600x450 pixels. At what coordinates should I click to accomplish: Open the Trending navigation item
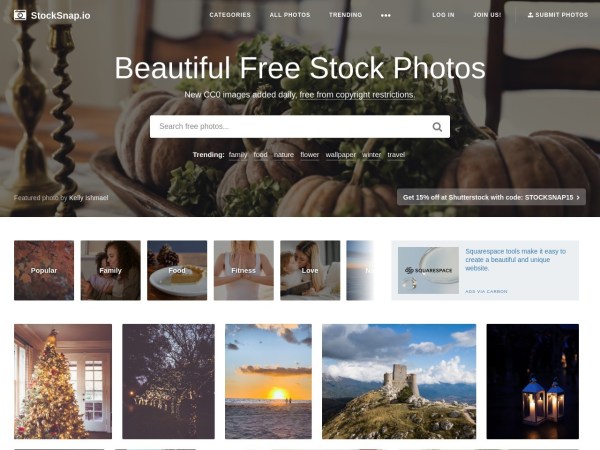pyautogui.click(x=345, y=15)
